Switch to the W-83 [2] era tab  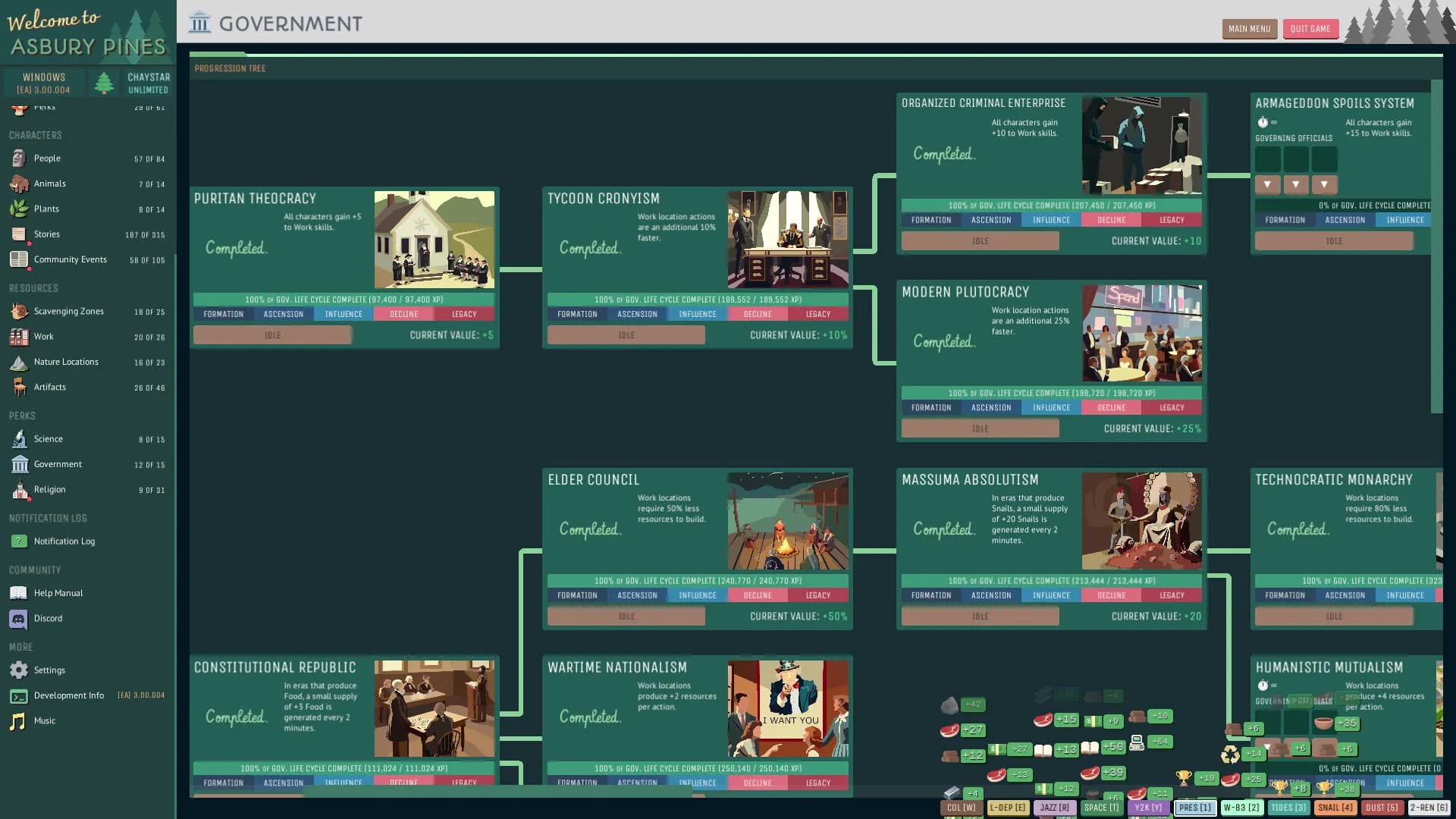pyautogui.click(x=1241, y=808)
